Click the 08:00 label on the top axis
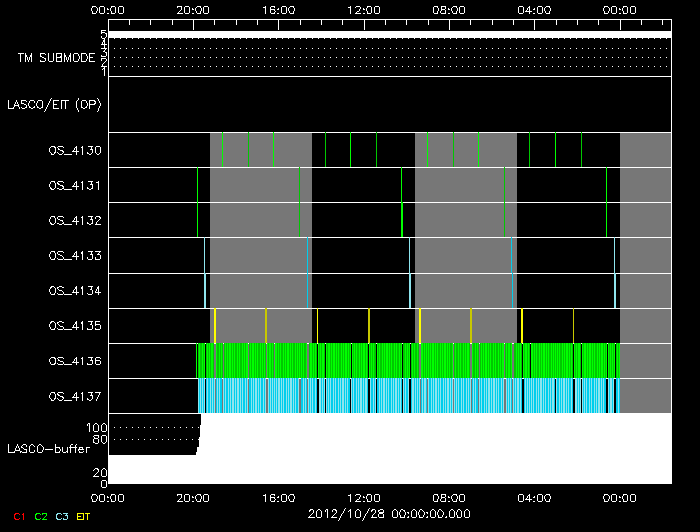Screen dimensions: 700x532 tap(449, 10)
